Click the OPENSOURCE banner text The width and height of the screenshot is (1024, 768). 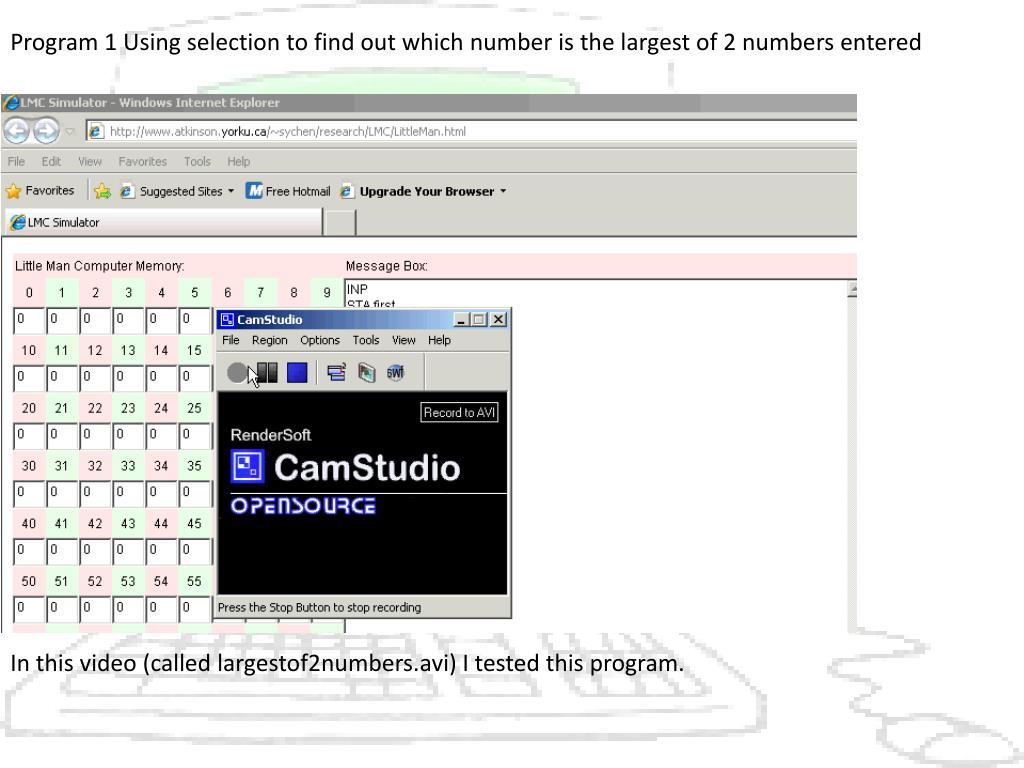click(303, 505)
